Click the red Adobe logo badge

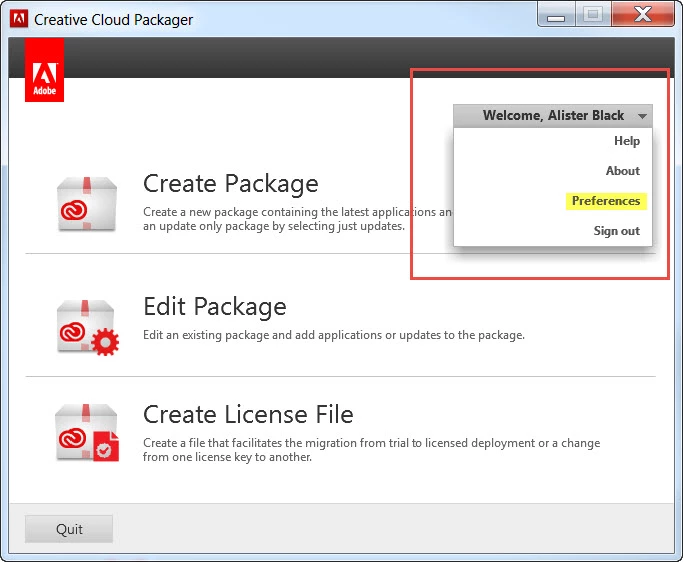[x=44, y=70]
